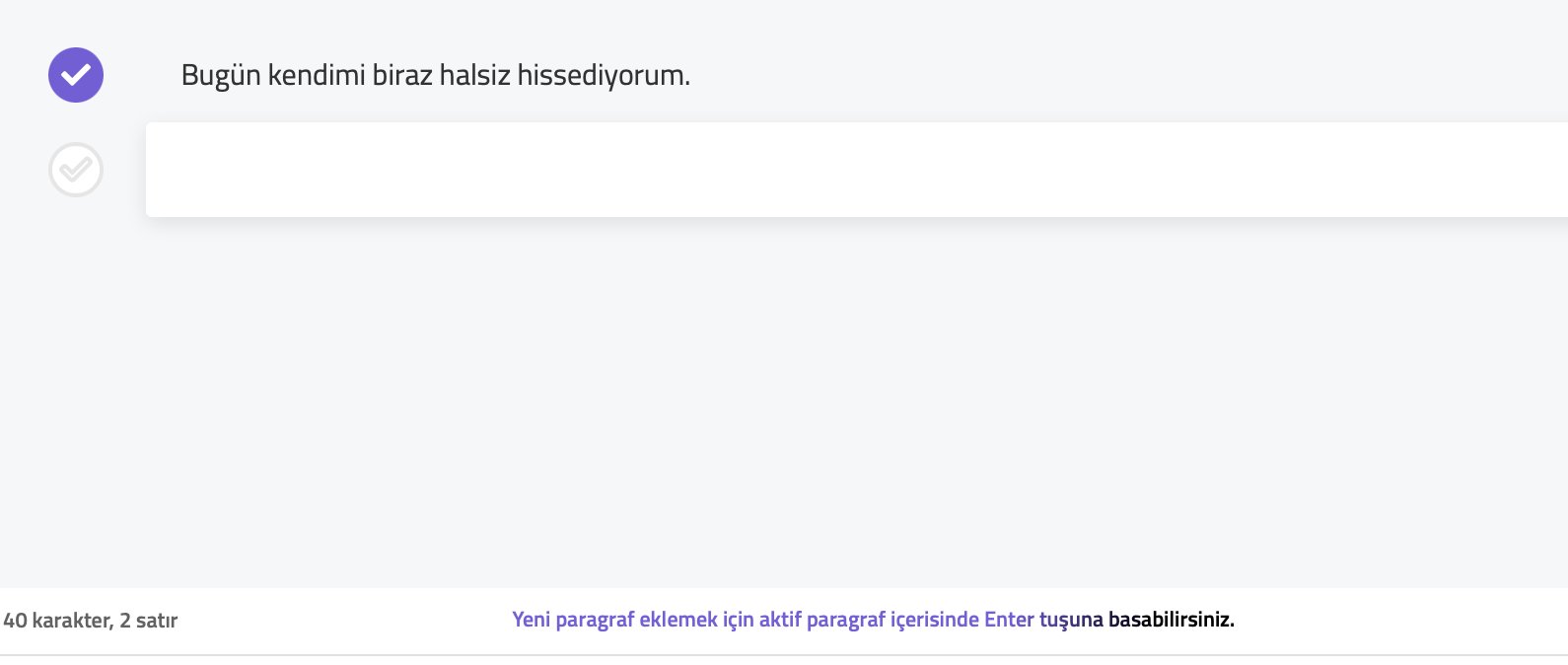
Task: Click the word 'tuşuna' in the hint
Action: pyautogui.click(x=1071, y=621)
